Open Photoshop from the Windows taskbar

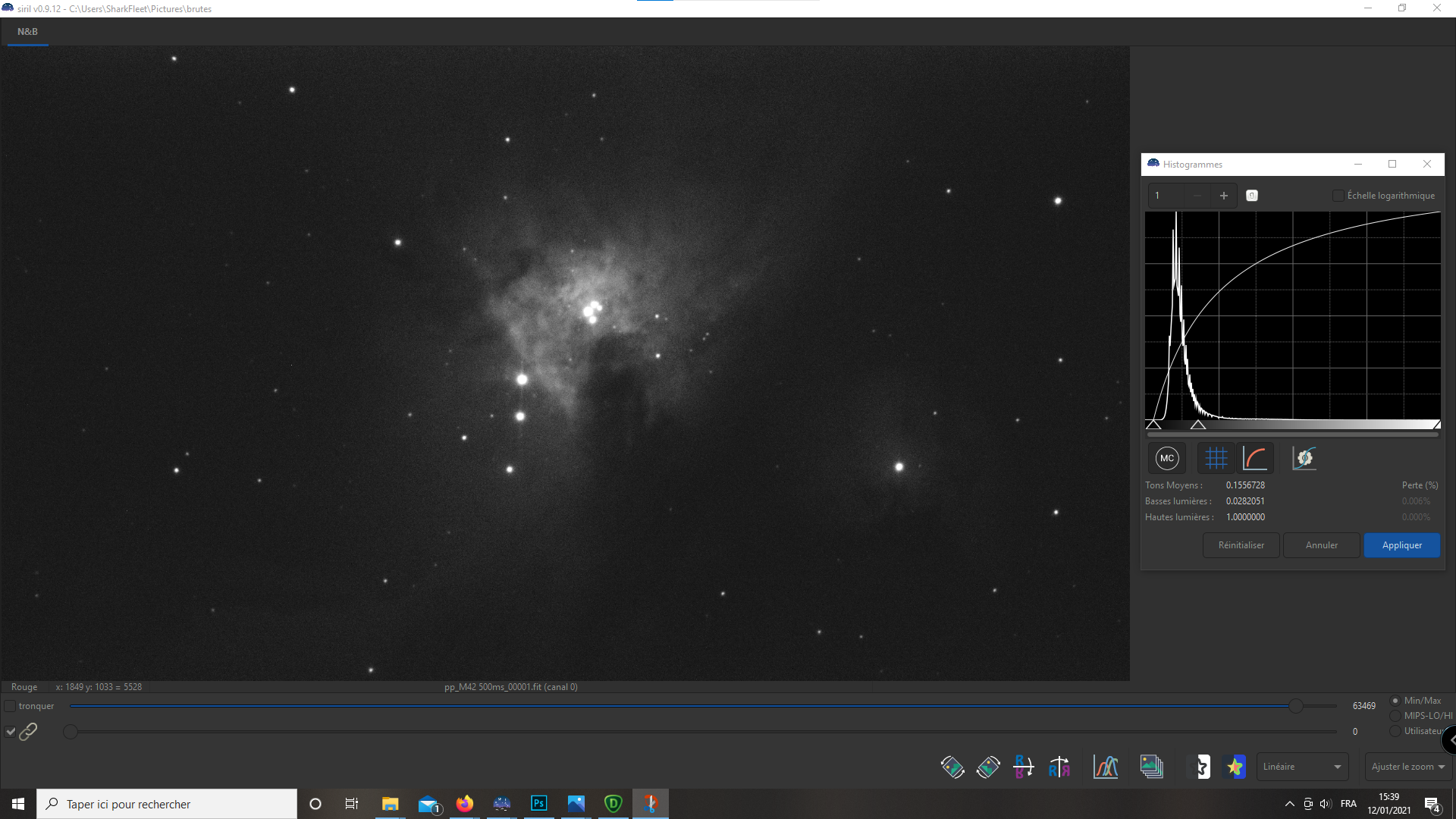pyautogui.click(x=539, y=804)
